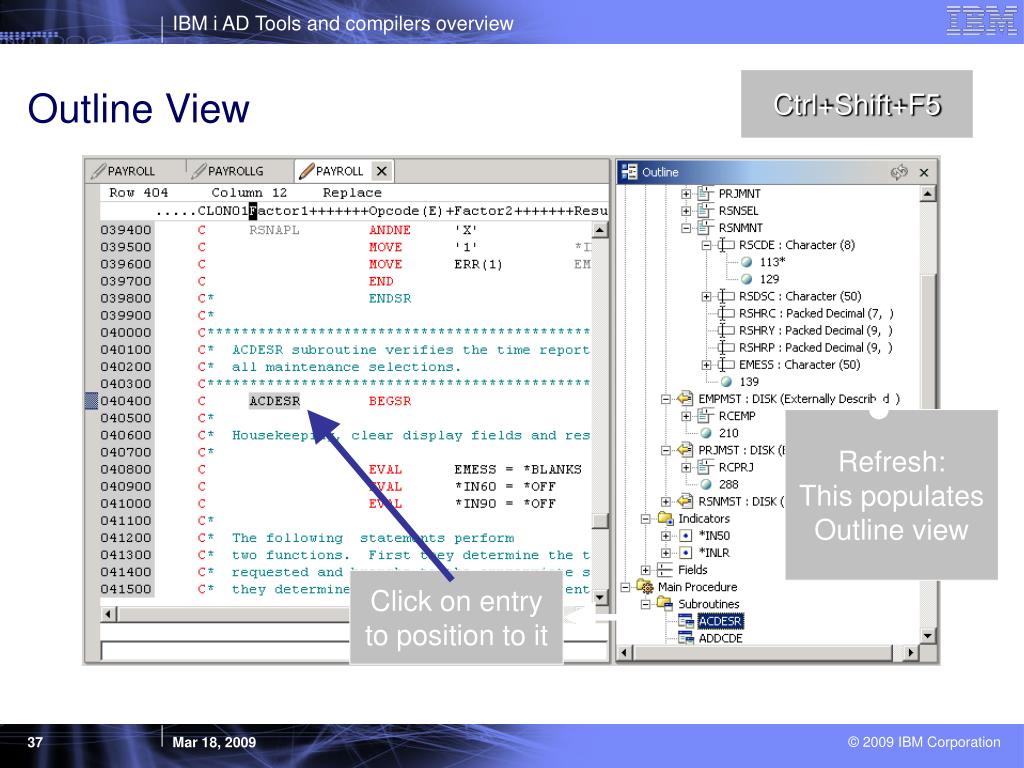Click the Subroutines folder icon
This screenshot has width=1024, height=768.
pos(665,603)
